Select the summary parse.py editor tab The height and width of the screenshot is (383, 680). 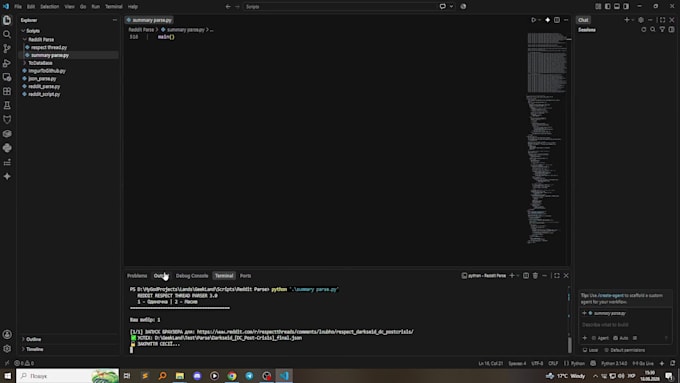click(150, 20)
